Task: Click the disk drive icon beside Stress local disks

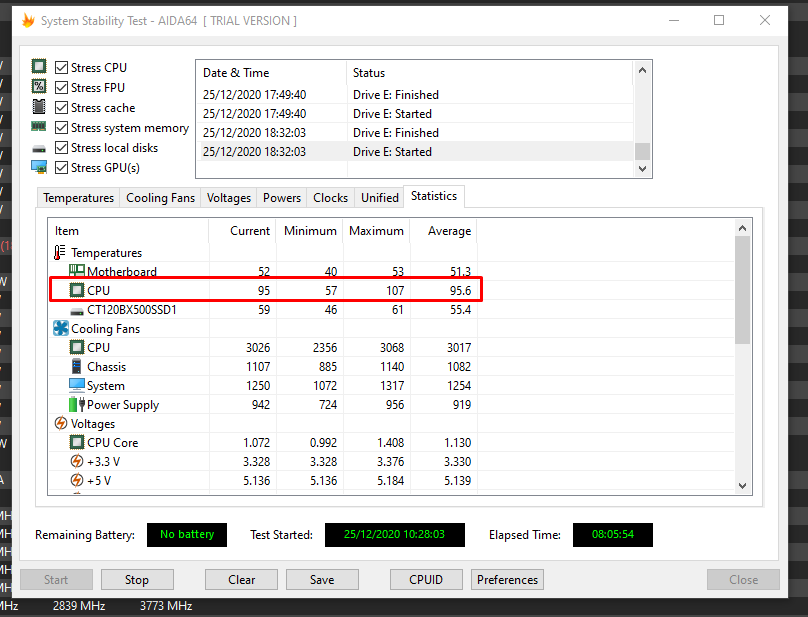Action: 39,149
